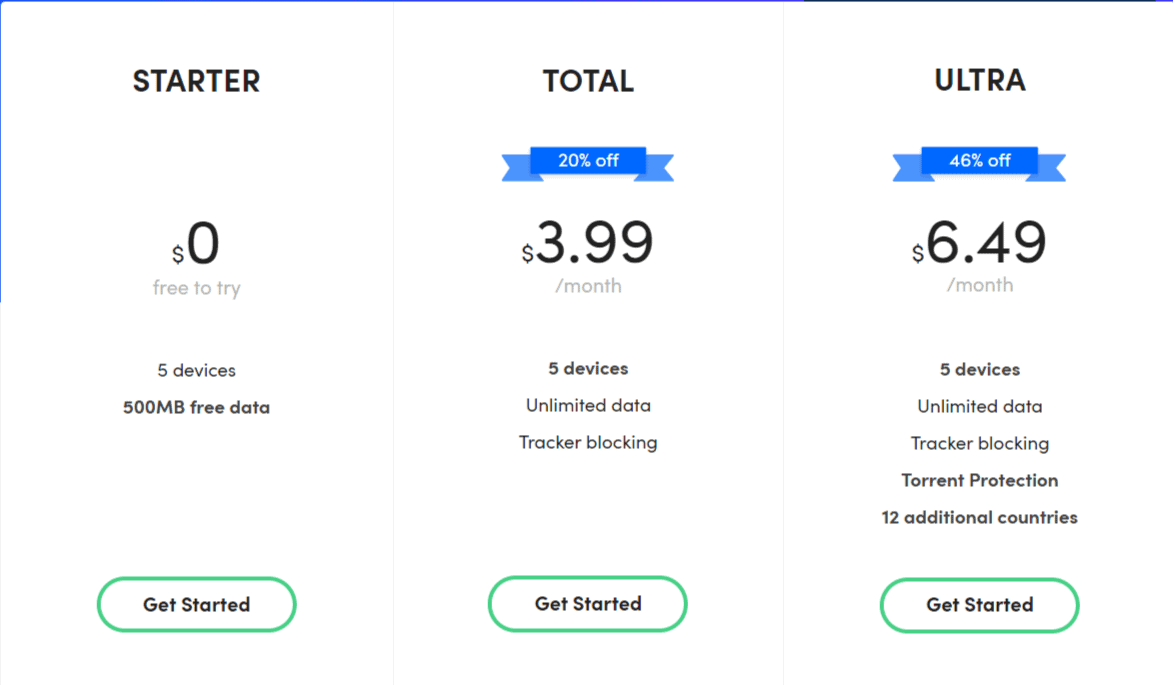Click the 500MB free data feature text

197,408
